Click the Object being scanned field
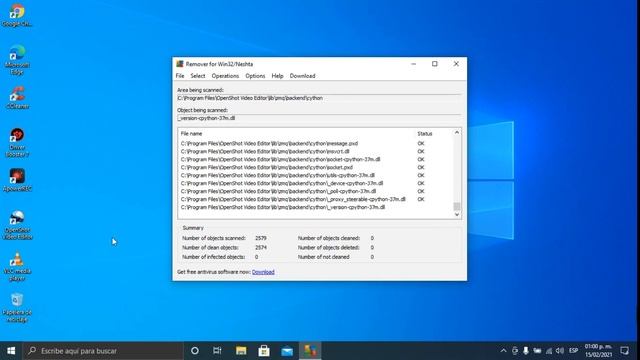This screenshot has width=640, height=360. pyautogui.click(x=319, y=118)
